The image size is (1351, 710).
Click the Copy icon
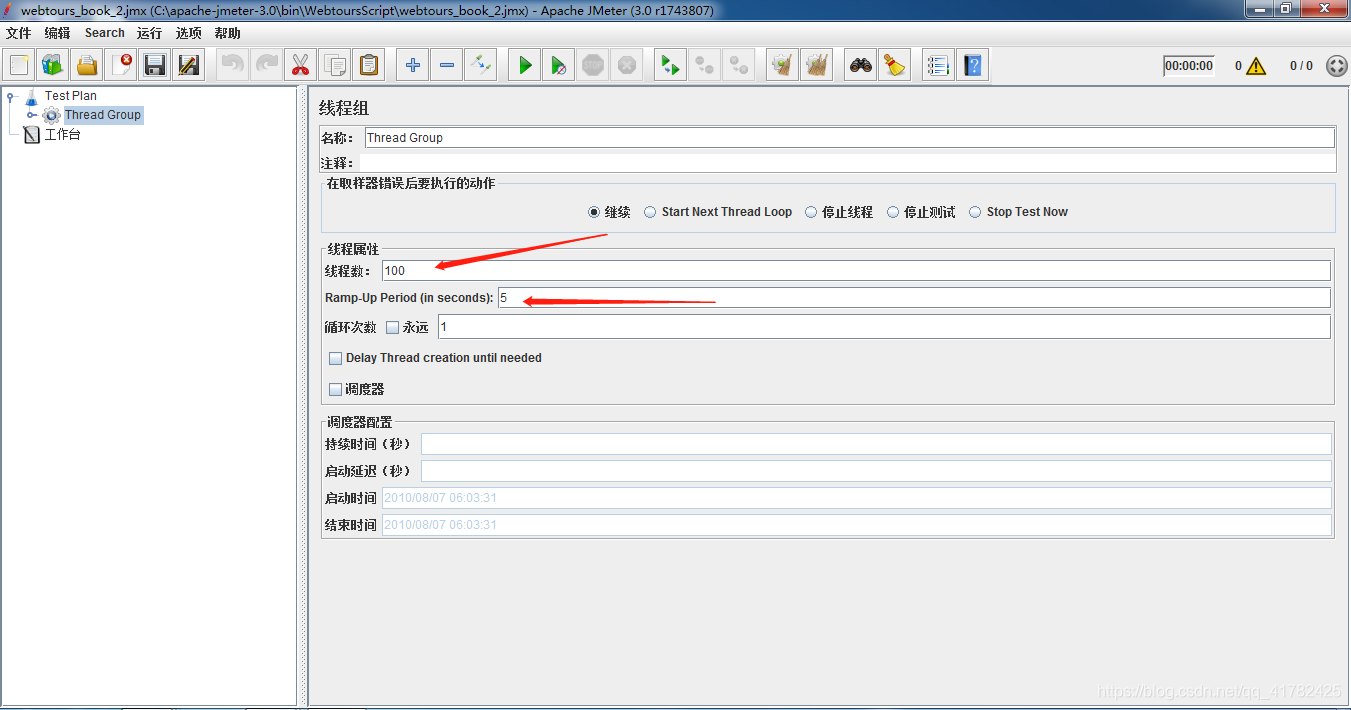coord(335,66)
